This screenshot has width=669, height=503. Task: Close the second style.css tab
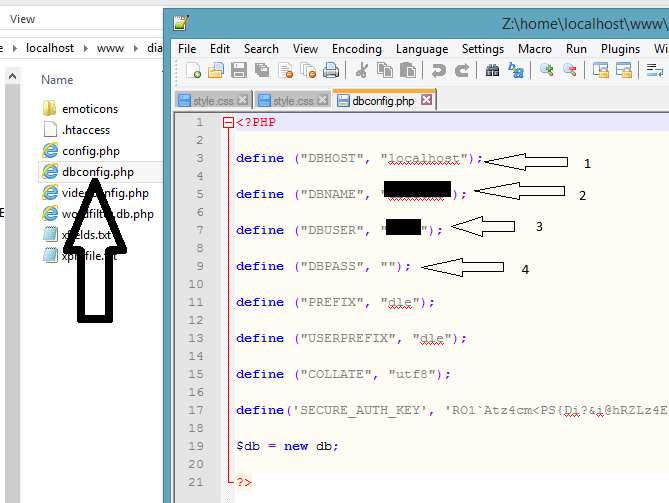coord(323,100)
